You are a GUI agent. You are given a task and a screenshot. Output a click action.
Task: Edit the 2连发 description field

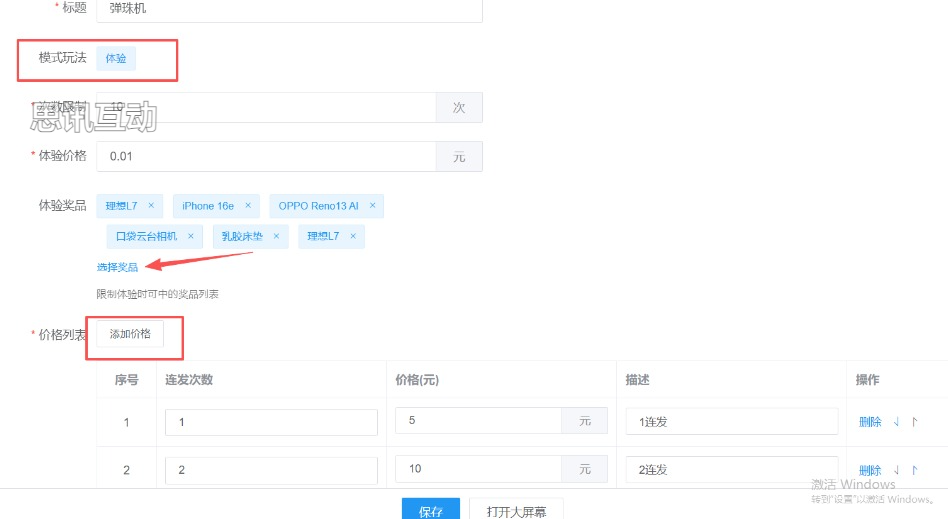731,470
